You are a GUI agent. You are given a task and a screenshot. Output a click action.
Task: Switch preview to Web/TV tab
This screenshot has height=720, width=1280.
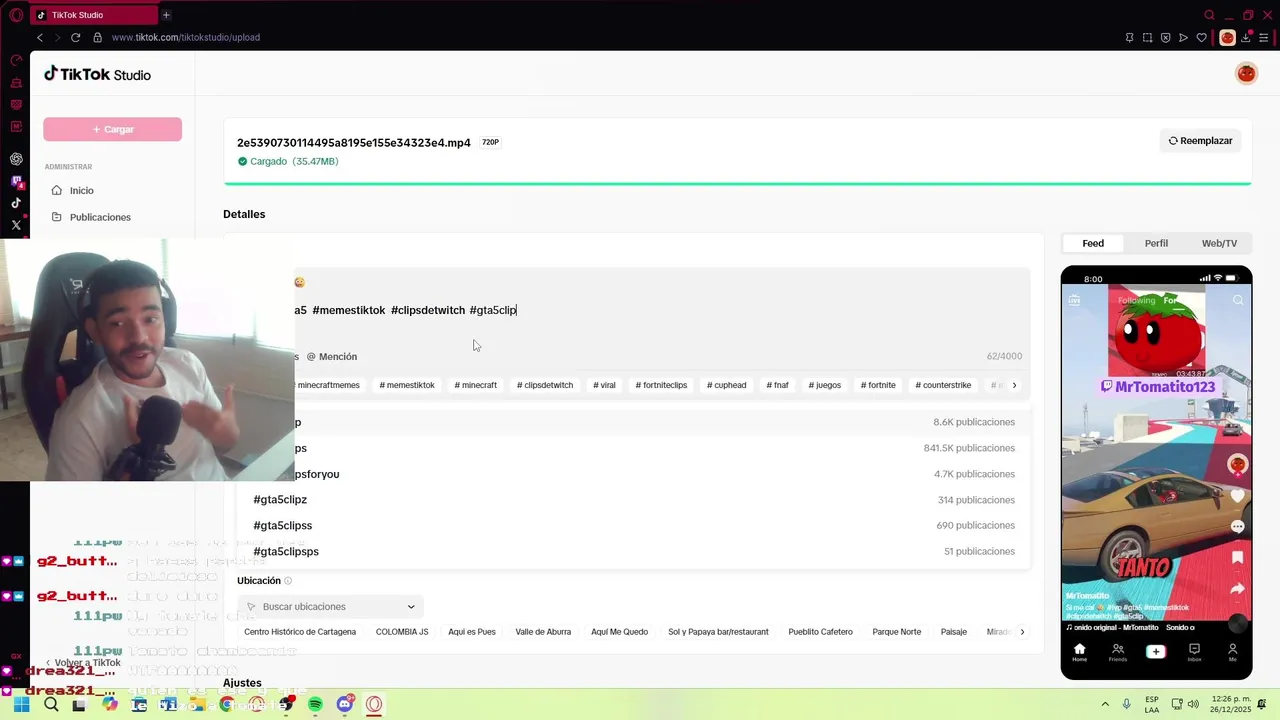(x=1219, y=243)
